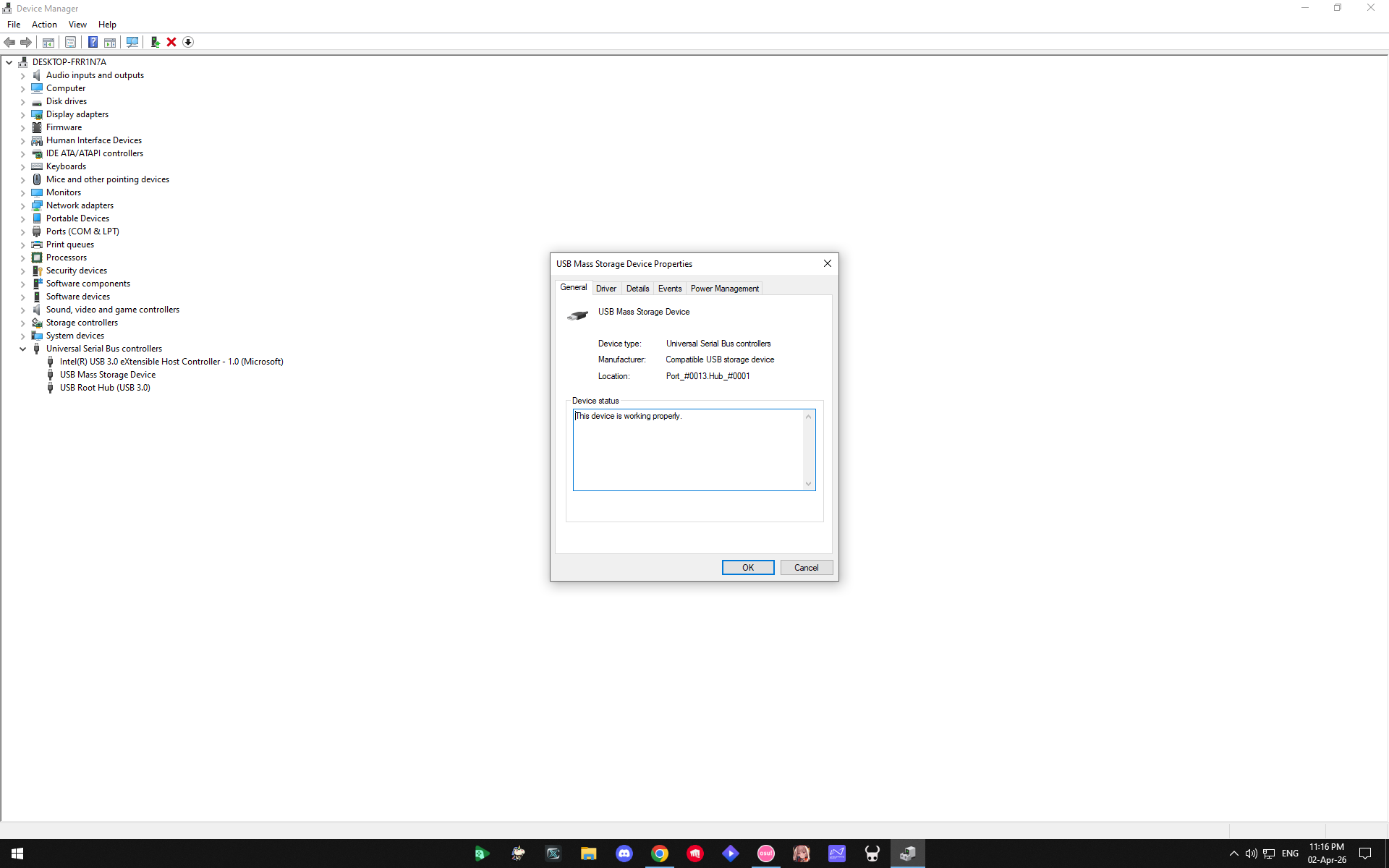Open Help documentation via the blue question mark icon

[x=93, y=42]
